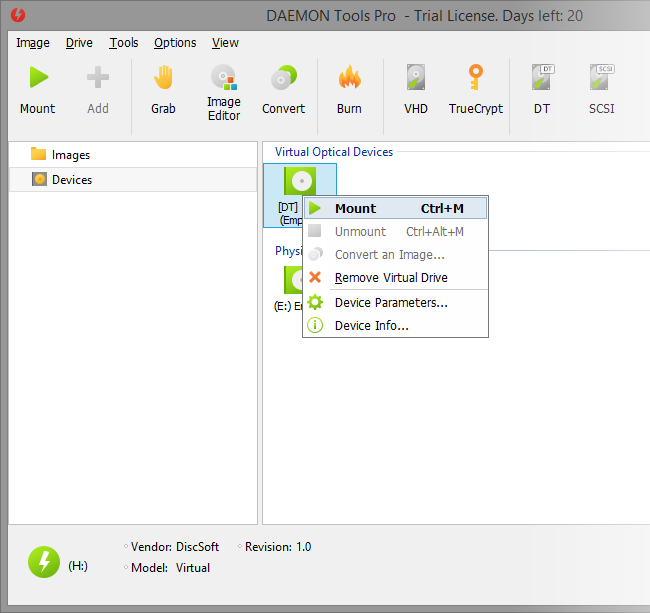Open the Image menu
650x613 pixels.
33,43
